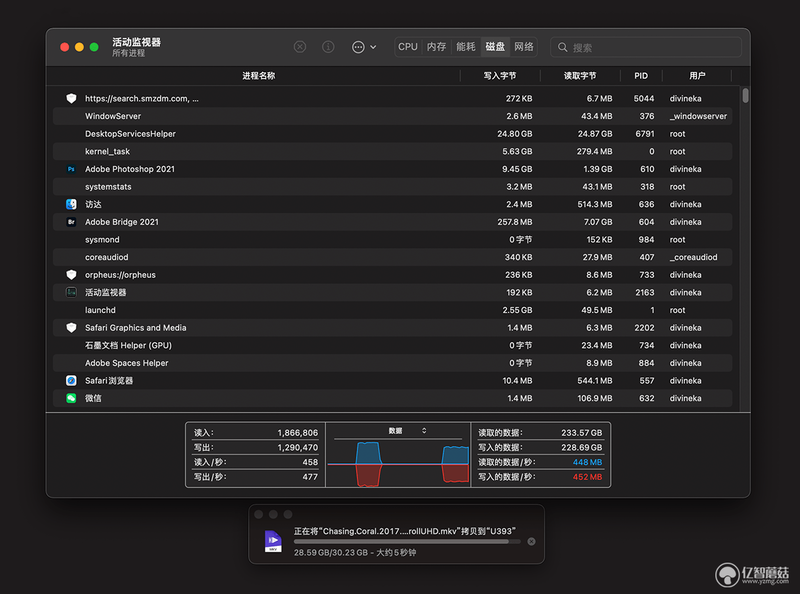Select the coreaudiod process row

click(x=392, y=257)
